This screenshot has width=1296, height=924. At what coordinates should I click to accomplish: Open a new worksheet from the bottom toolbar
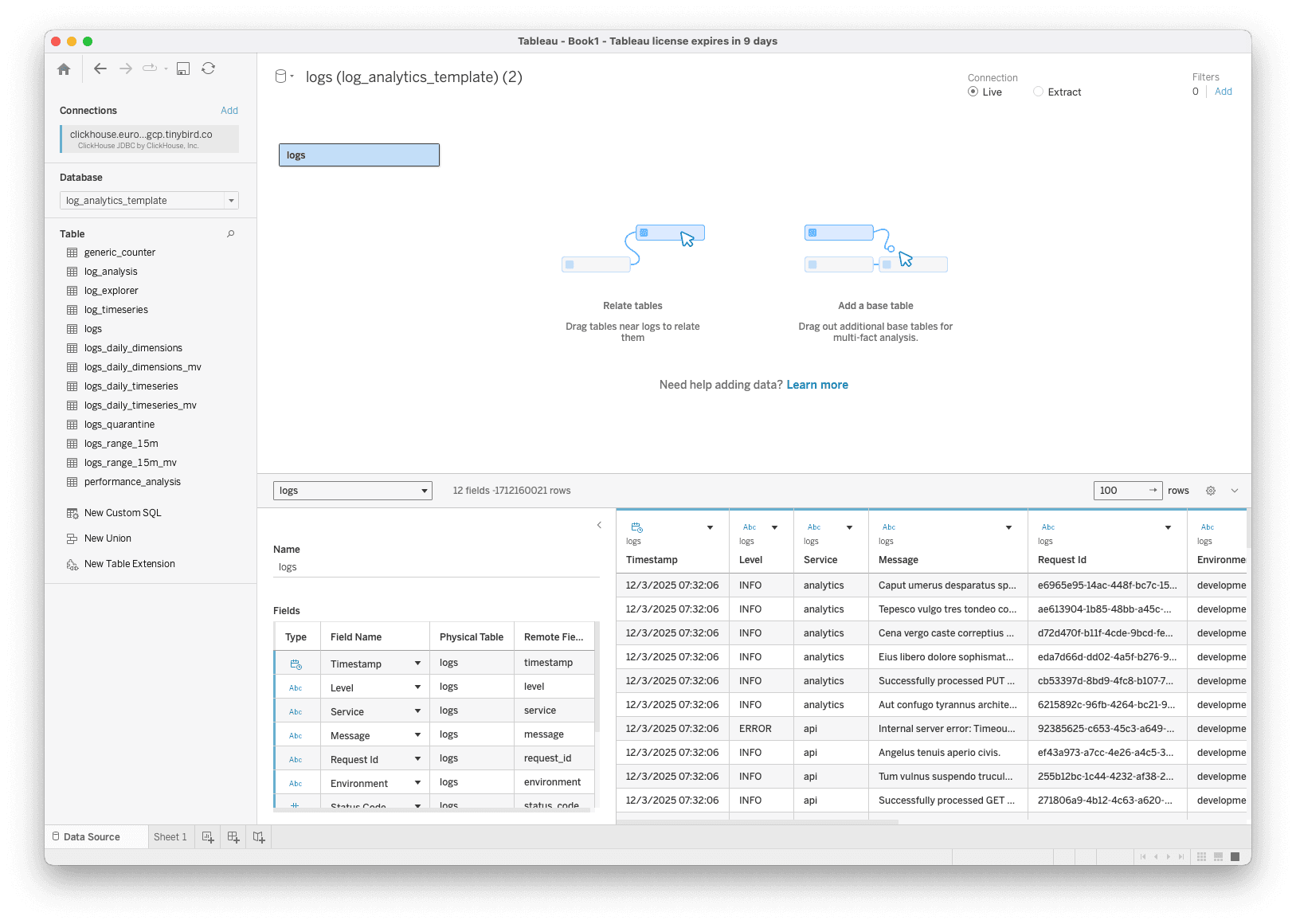coord(208,836)
